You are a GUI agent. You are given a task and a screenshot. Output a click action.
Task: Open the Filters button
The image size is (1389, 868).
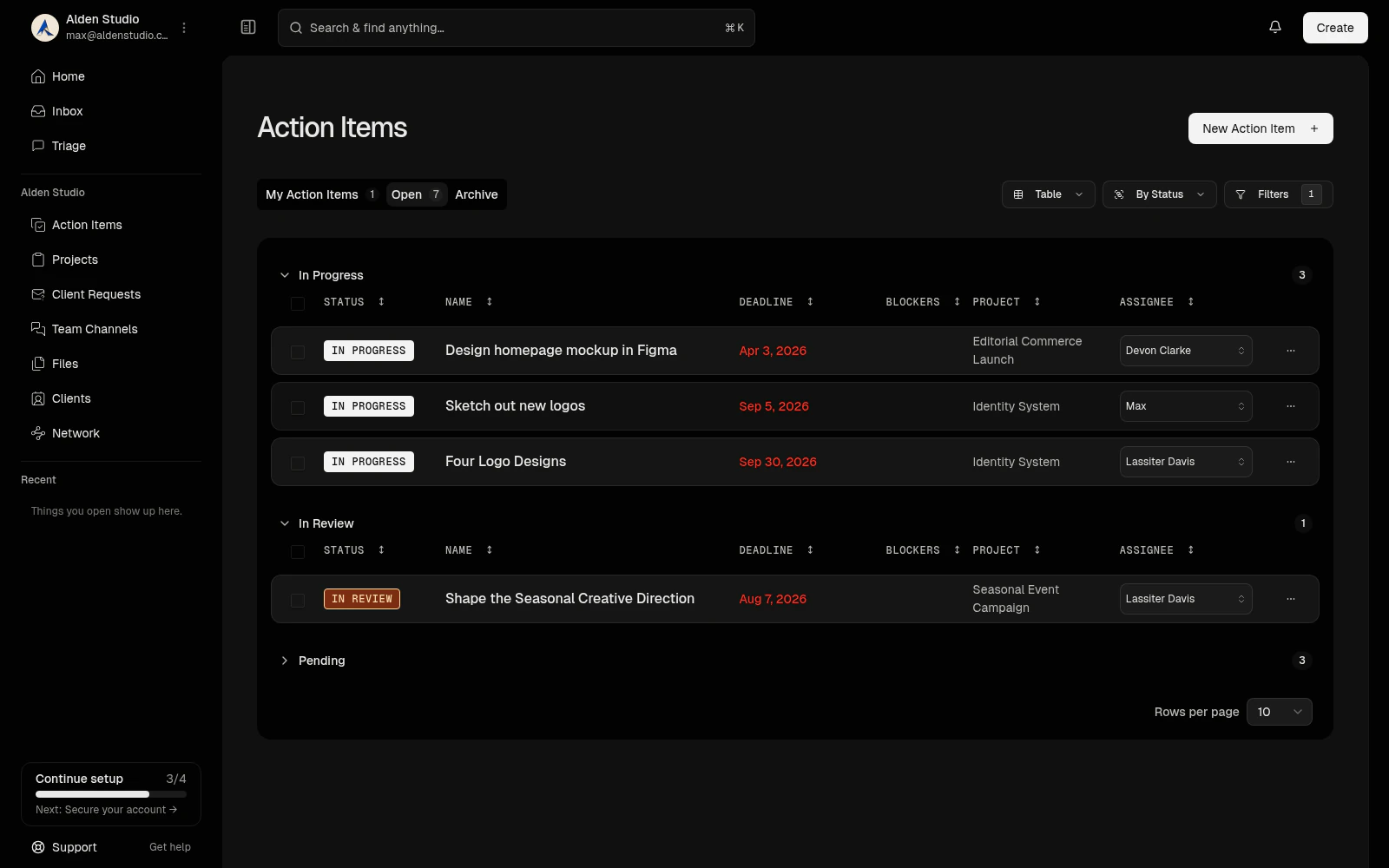[1279, 194]
